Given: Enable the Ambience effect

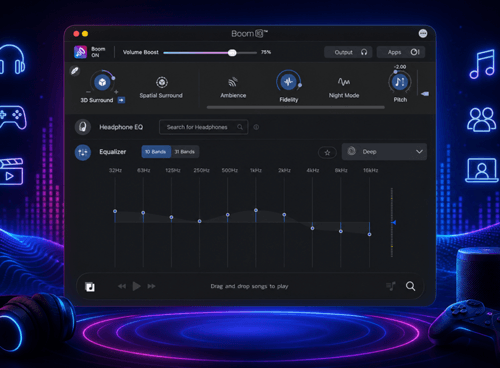Looking at the screenshot, I should [233, 82].
